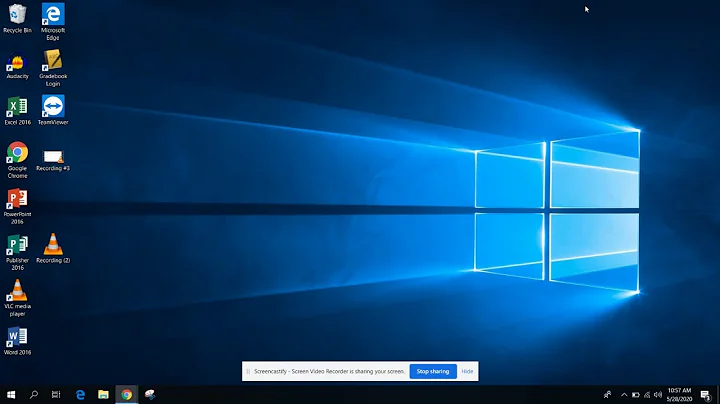The image size is (720, 404).
Task: Open taskbar search magnifier
Action: point(34,394)
